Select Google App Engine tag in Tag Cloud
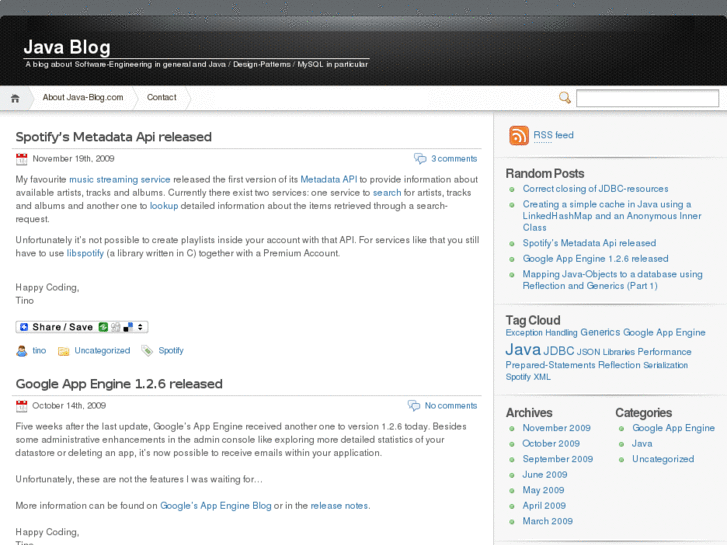Image resolution: width=727 pixels, height=545 pixels. (664, 333)
